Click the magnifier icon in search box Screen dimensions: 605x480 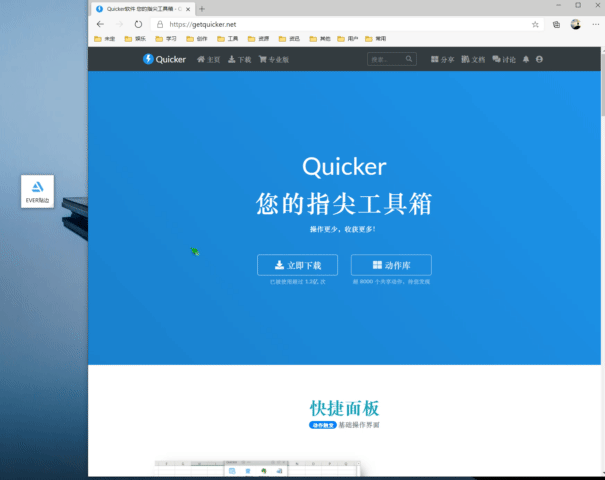coord(409,59)
